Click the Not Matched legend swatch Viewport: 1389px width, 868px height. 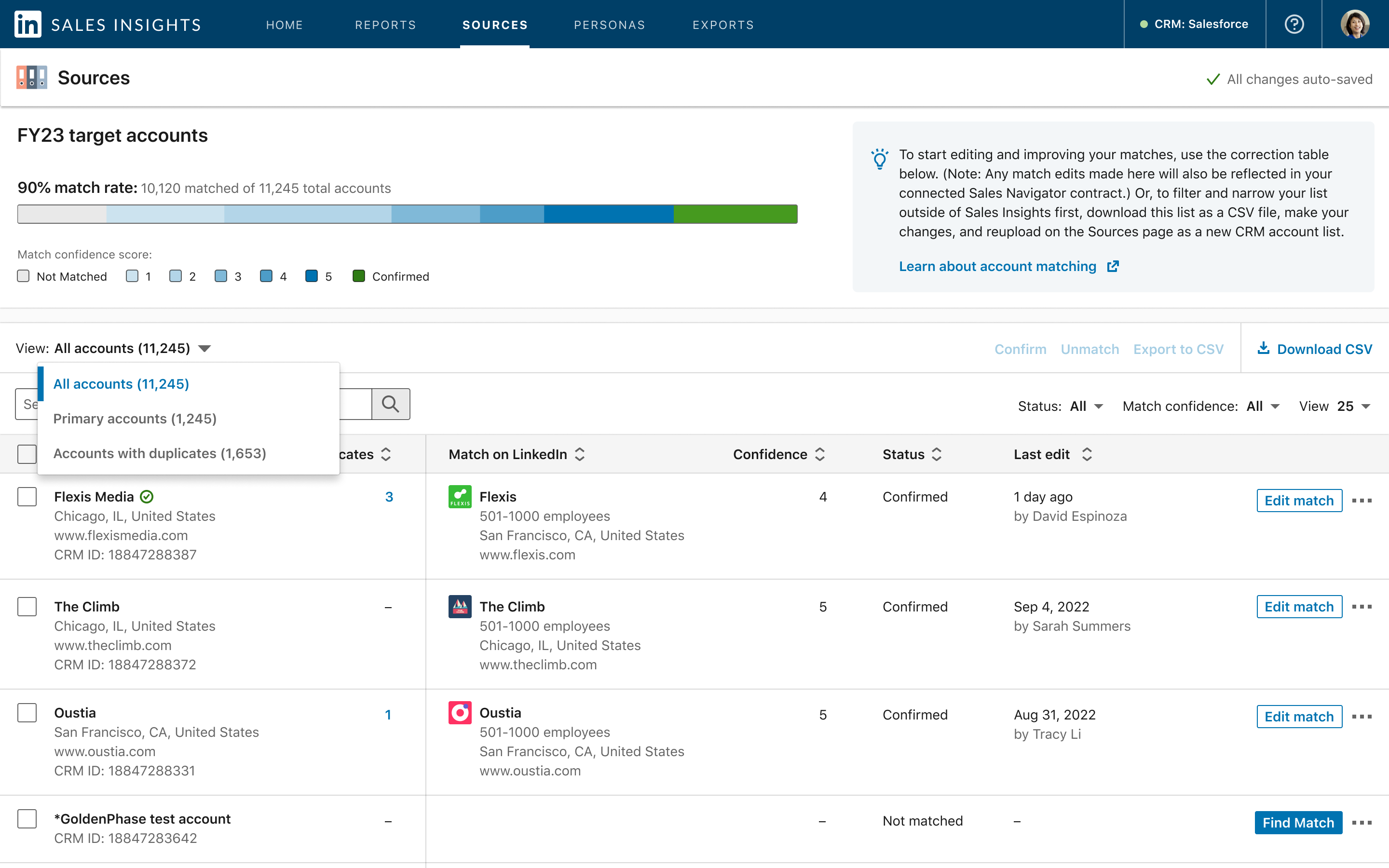(x=24, y=276)
